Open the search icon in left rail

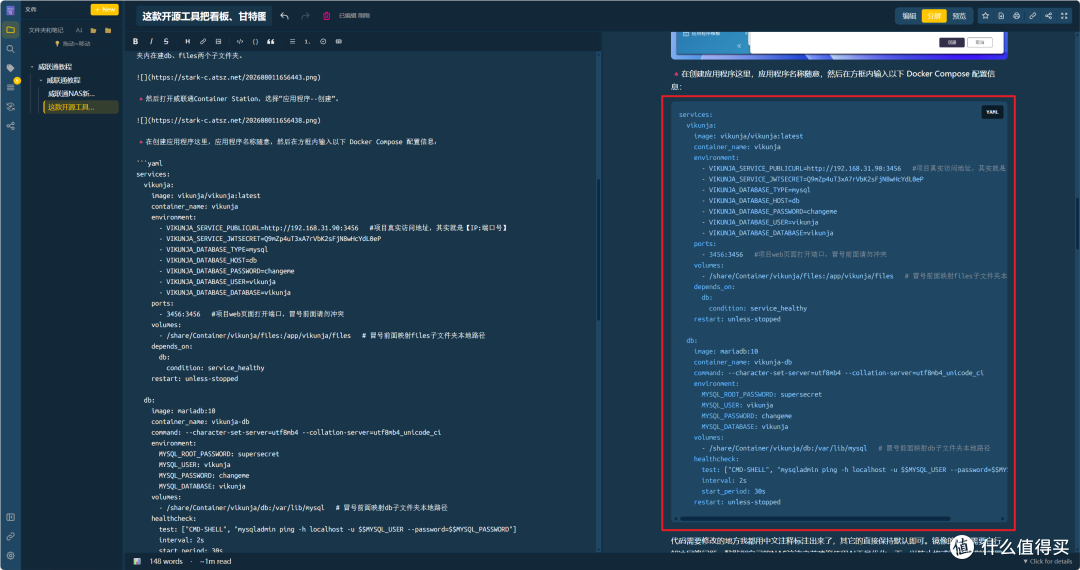10,49
